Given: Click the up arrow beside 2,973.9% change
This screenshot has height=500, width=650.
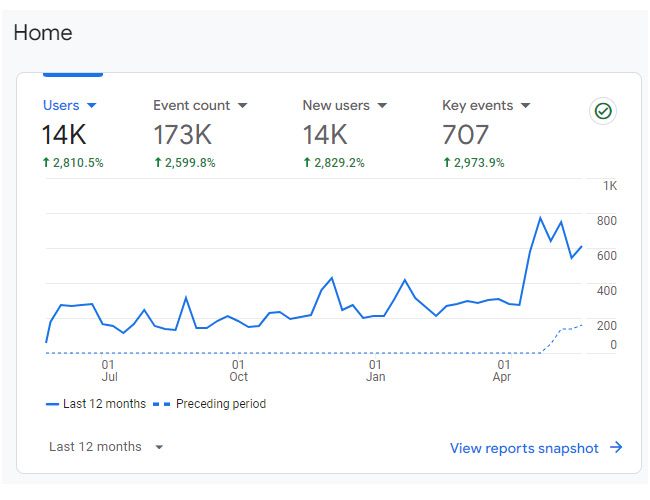Looking at the screenshot, I should point(447,162).
